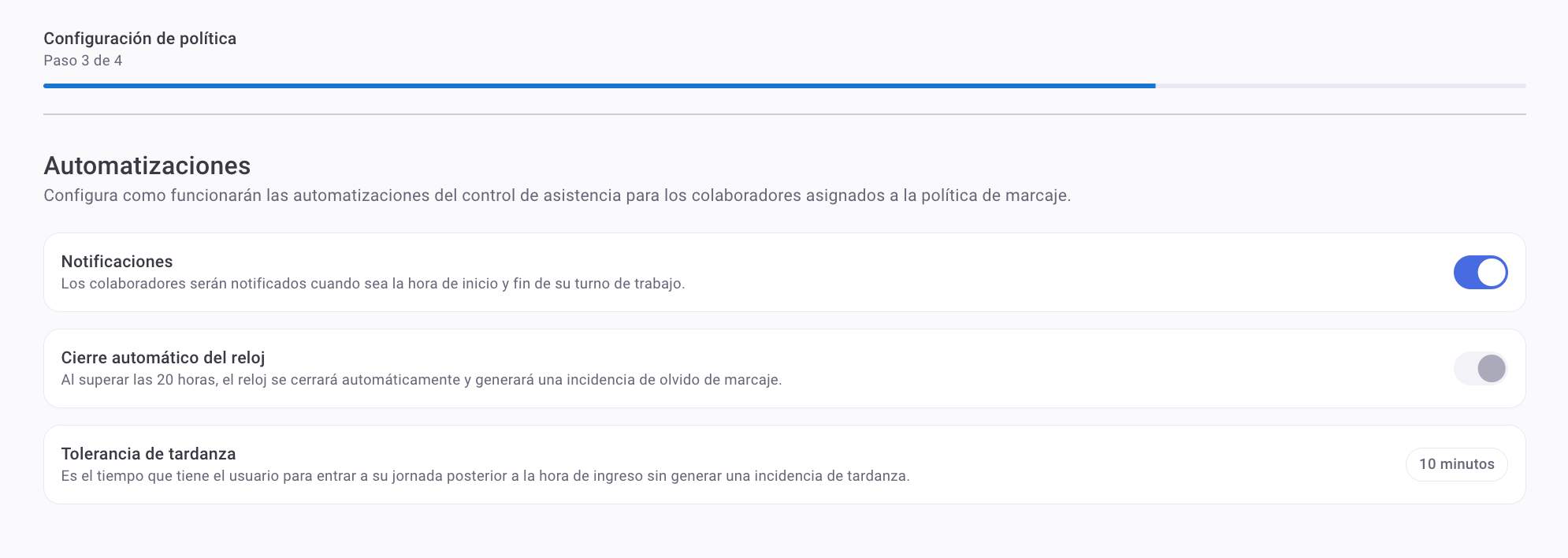Click the gray knob of Cierre automático toggle
The width and height of the screenshot is (1568, 558).
click(x=1492, y=369)
